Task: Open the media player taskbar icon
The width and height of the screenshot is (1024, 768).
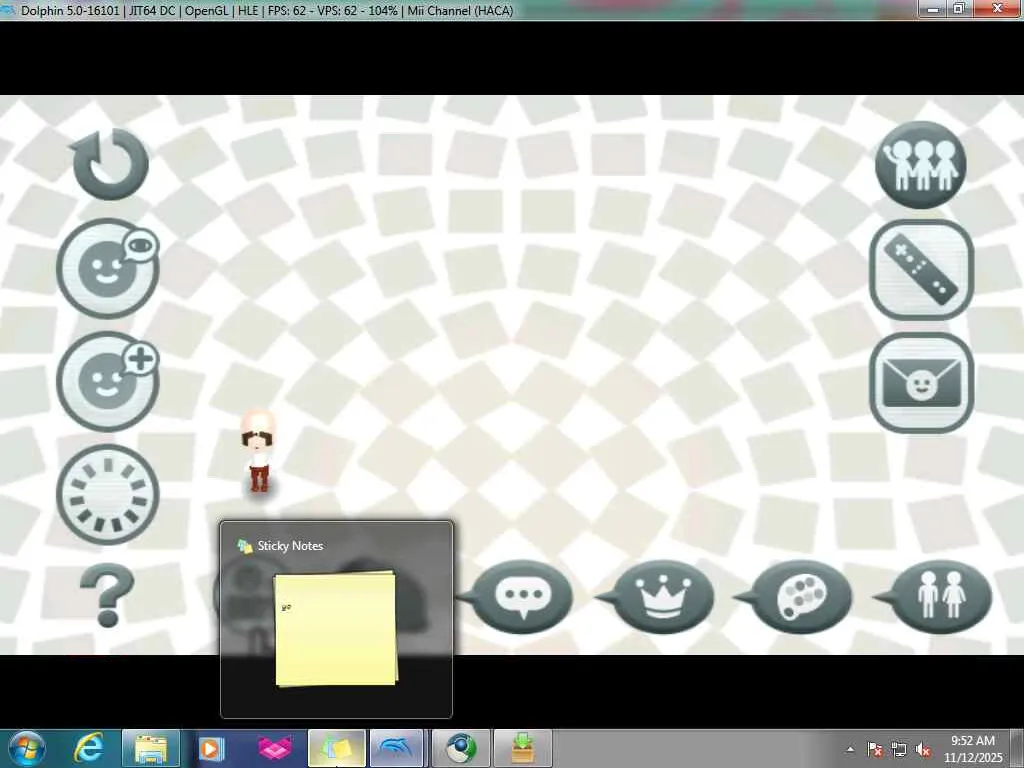Action: 212,748
